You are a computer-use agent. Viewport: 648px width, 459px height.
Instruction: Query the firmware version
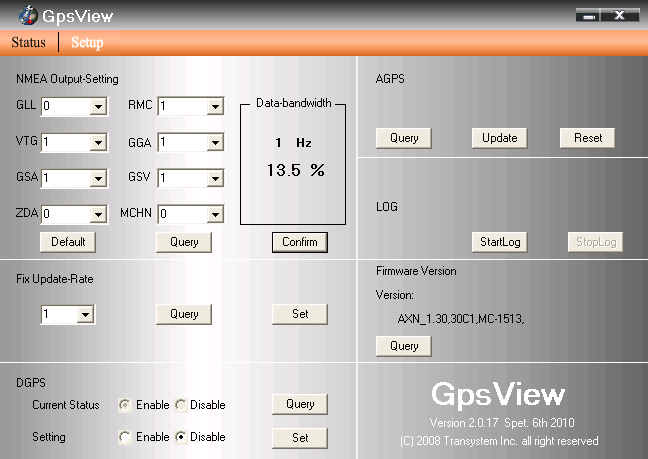[404, 346]
